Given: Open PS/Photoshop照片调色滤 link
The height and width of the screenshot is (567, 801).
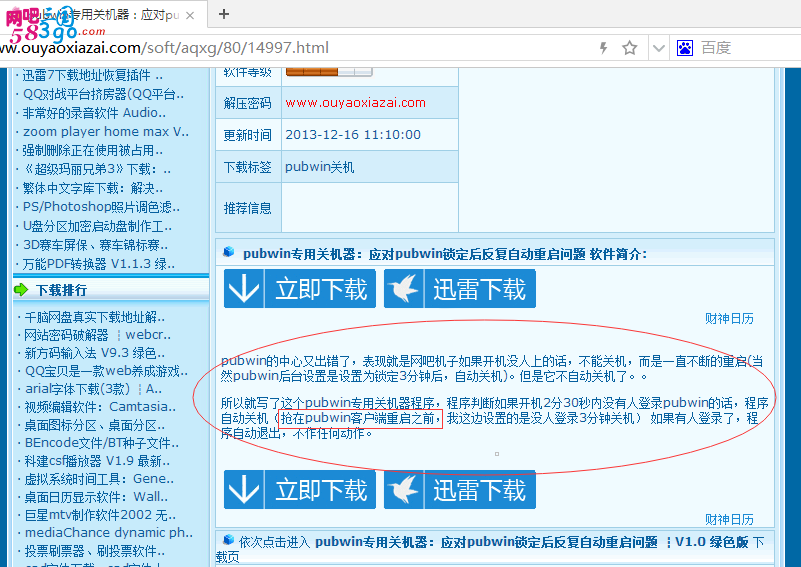Looking at the screenshot, I should point(101,207).
